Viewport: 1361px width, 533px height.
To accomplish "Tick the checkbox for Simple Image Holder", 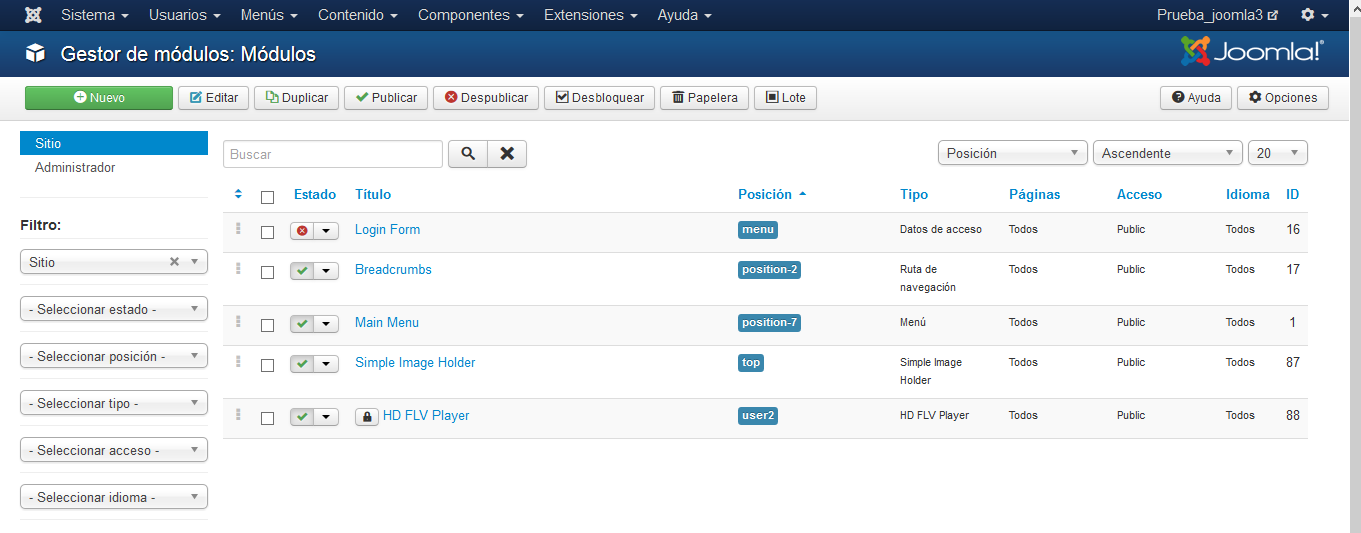I will click(x=267, y=365).
